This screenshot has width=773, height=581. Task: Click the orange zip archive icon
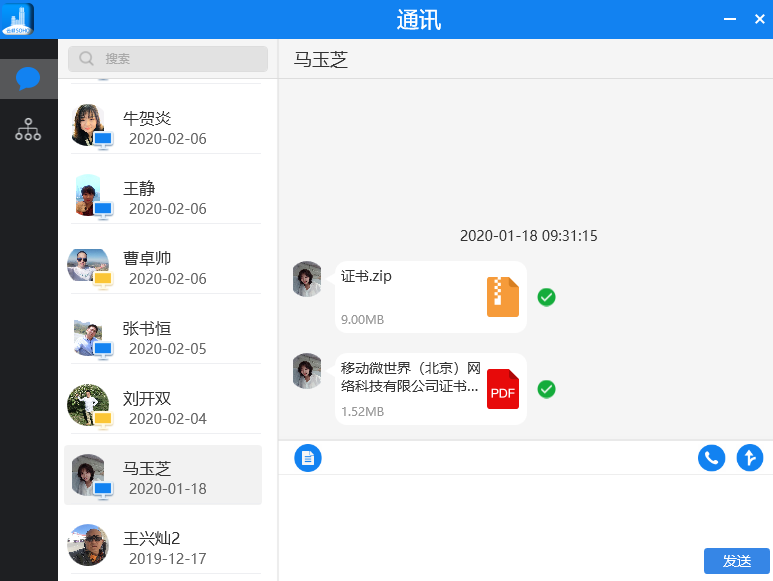coord(503,297)
